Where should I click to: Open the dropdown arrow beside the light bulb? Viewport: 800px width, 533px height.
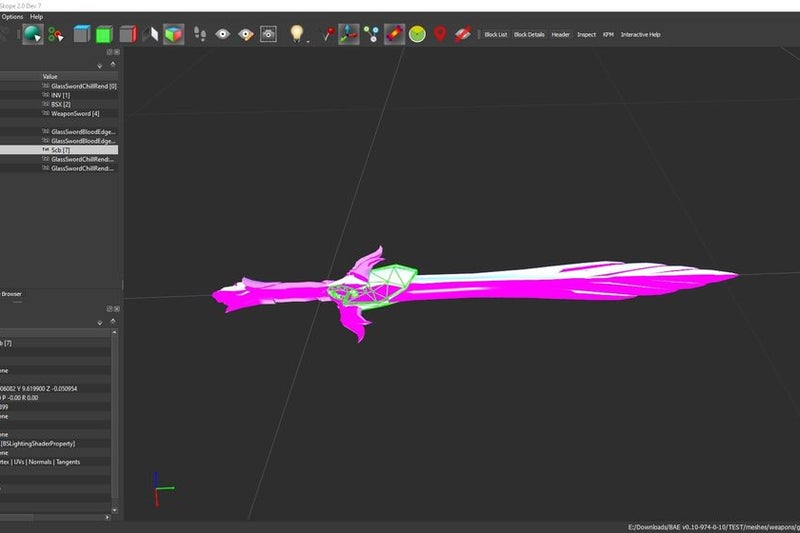[308, 41]
